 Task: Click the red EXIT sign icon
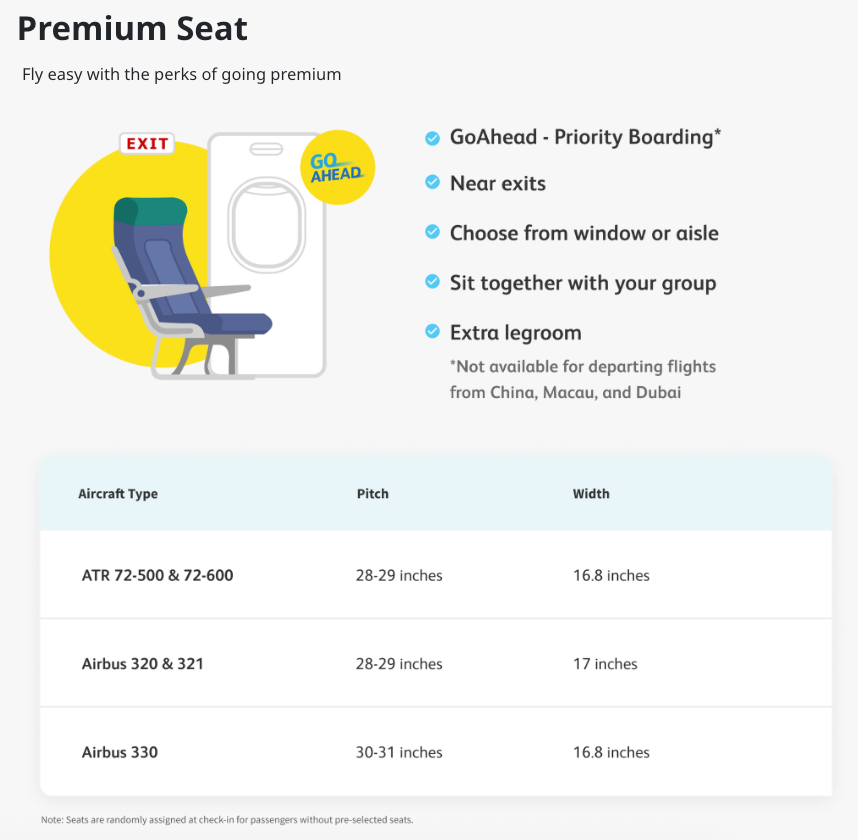(x=147, y=144)
